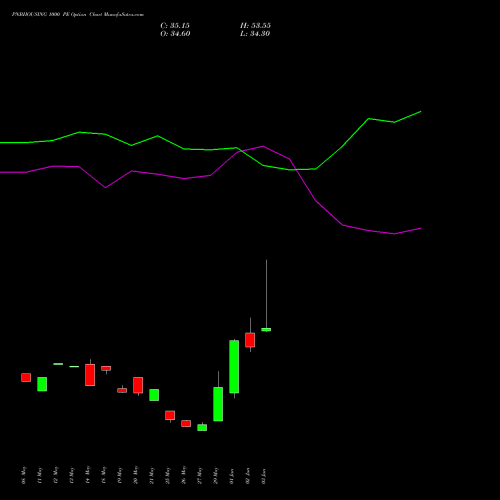Click the high value H: 53.55
500x500 pixels.
click(x=255, y=26)
